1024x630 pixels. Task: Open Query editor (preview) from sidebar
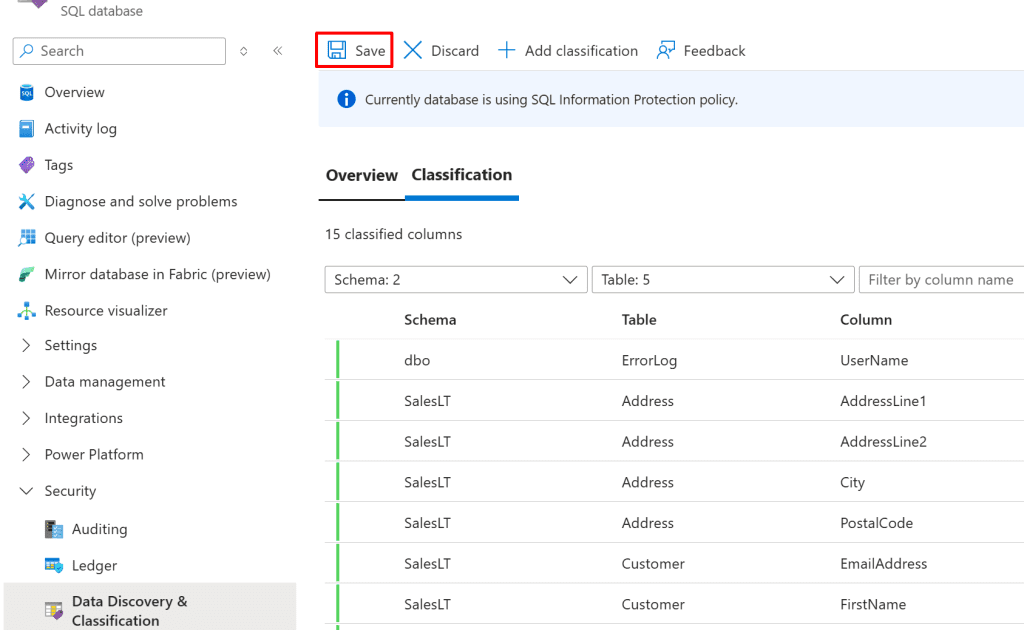click(x=117, y=238)
